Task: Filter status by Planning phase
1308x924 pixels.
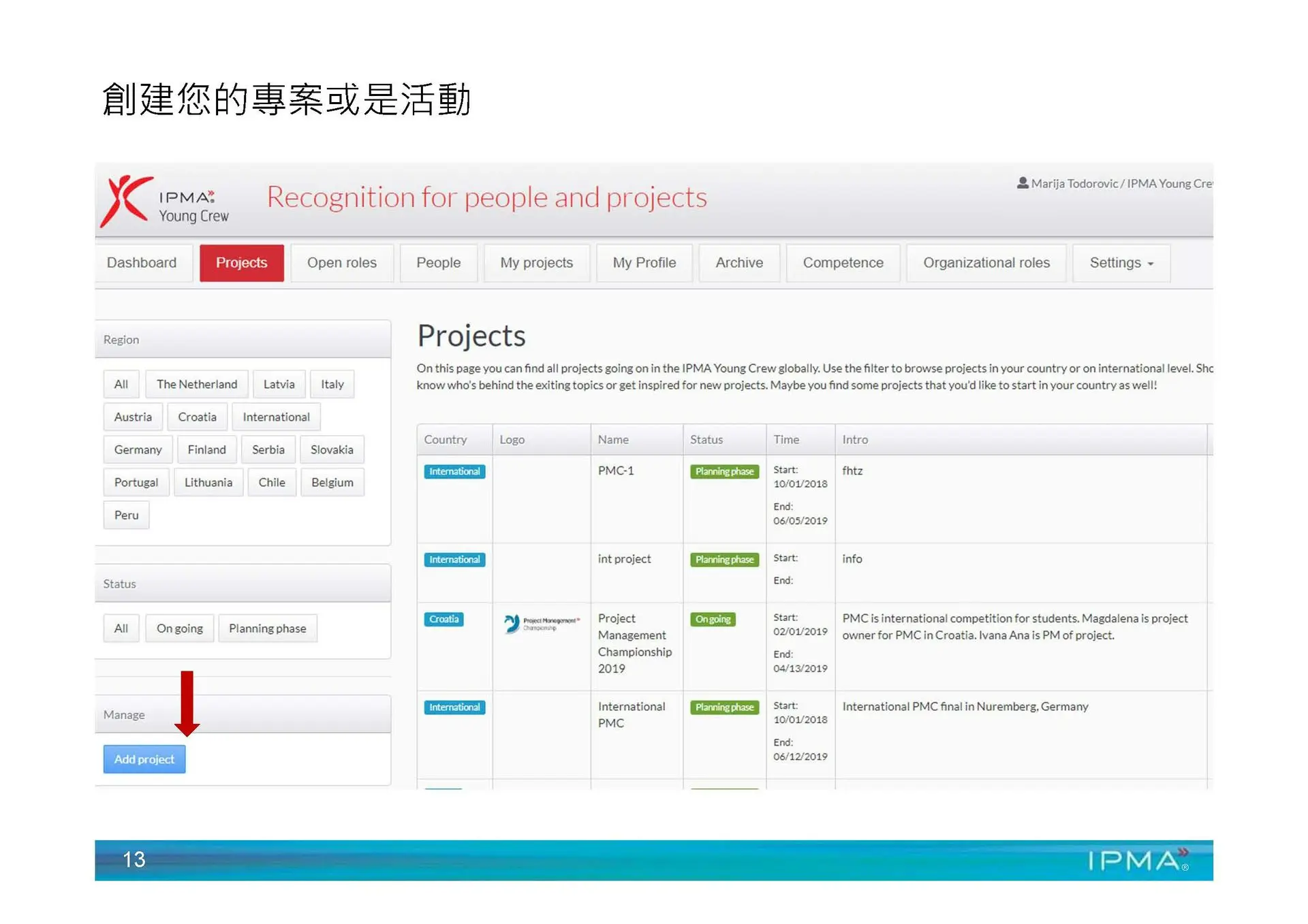Action: point(267,628)
